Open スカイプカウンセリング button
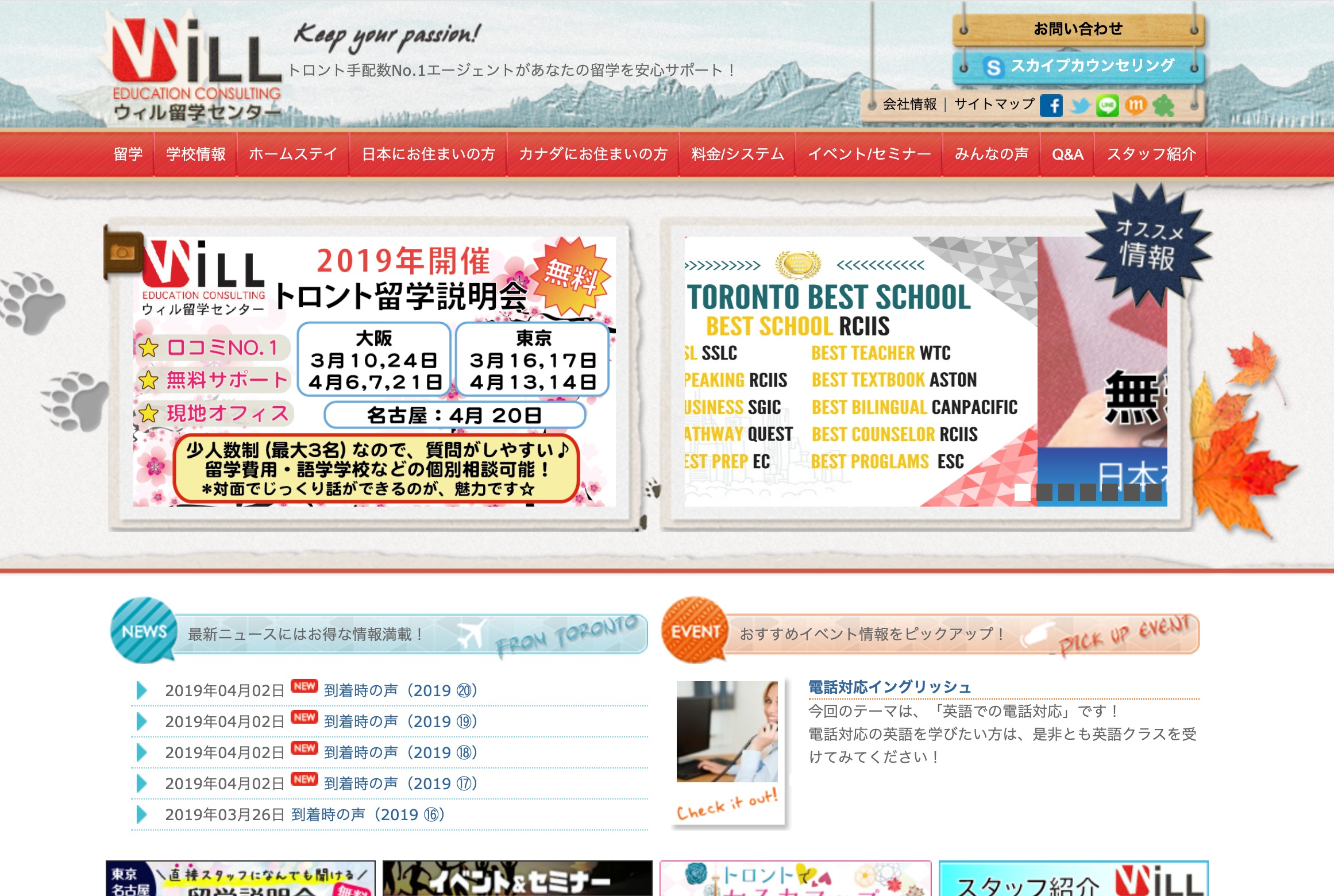Viewport: 1334px width, 896px height. click(1078, 67)
